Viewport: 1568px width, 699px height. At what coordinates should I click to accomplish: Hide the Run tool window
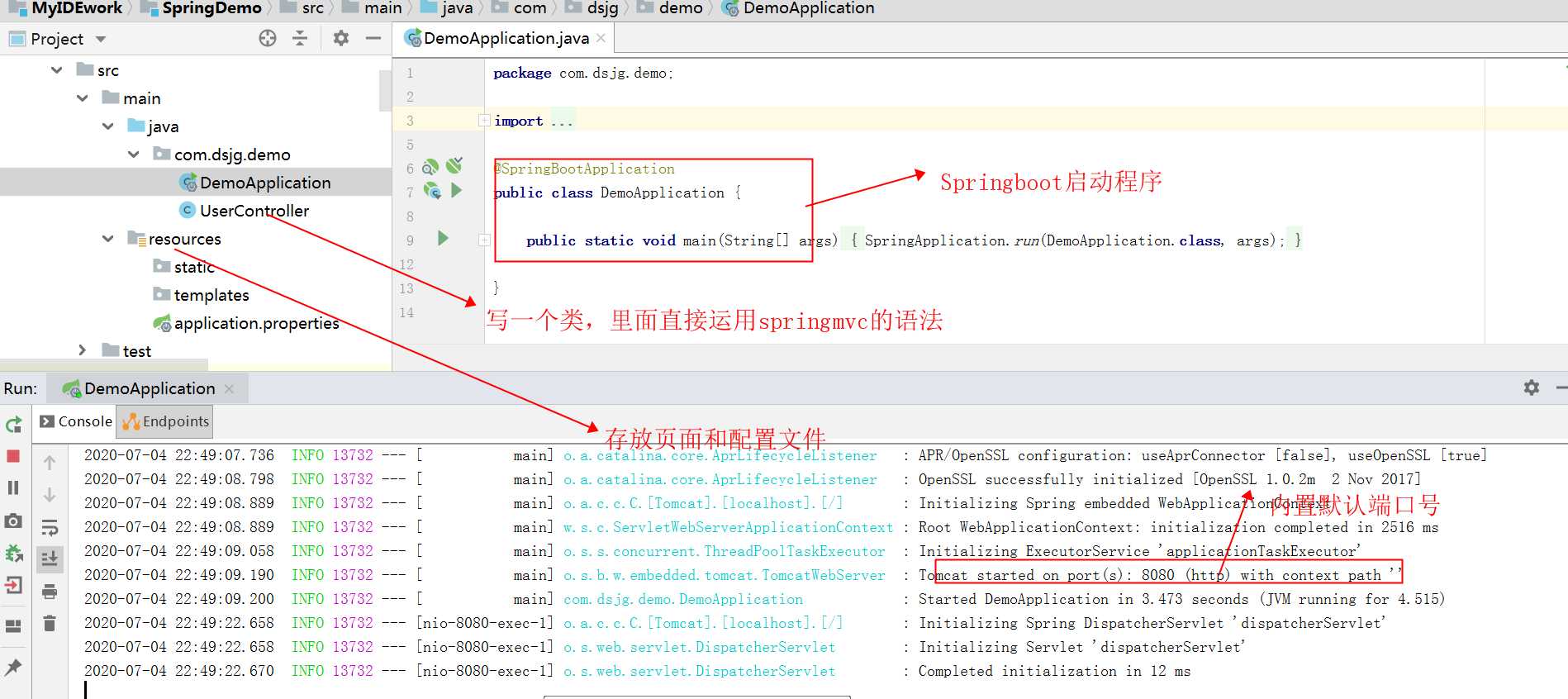pos(1561,388)
